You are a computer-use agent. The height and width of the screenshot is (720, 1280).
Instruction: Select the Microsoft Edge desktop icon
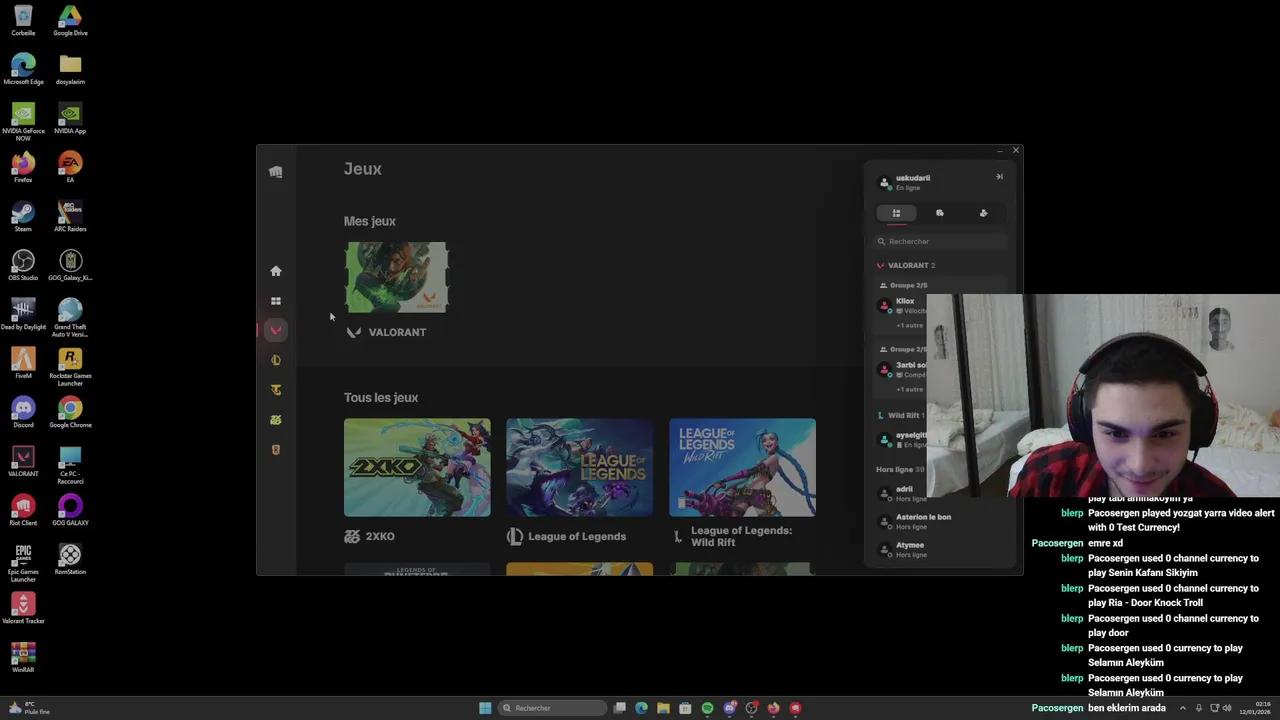(x=23, y=70)
